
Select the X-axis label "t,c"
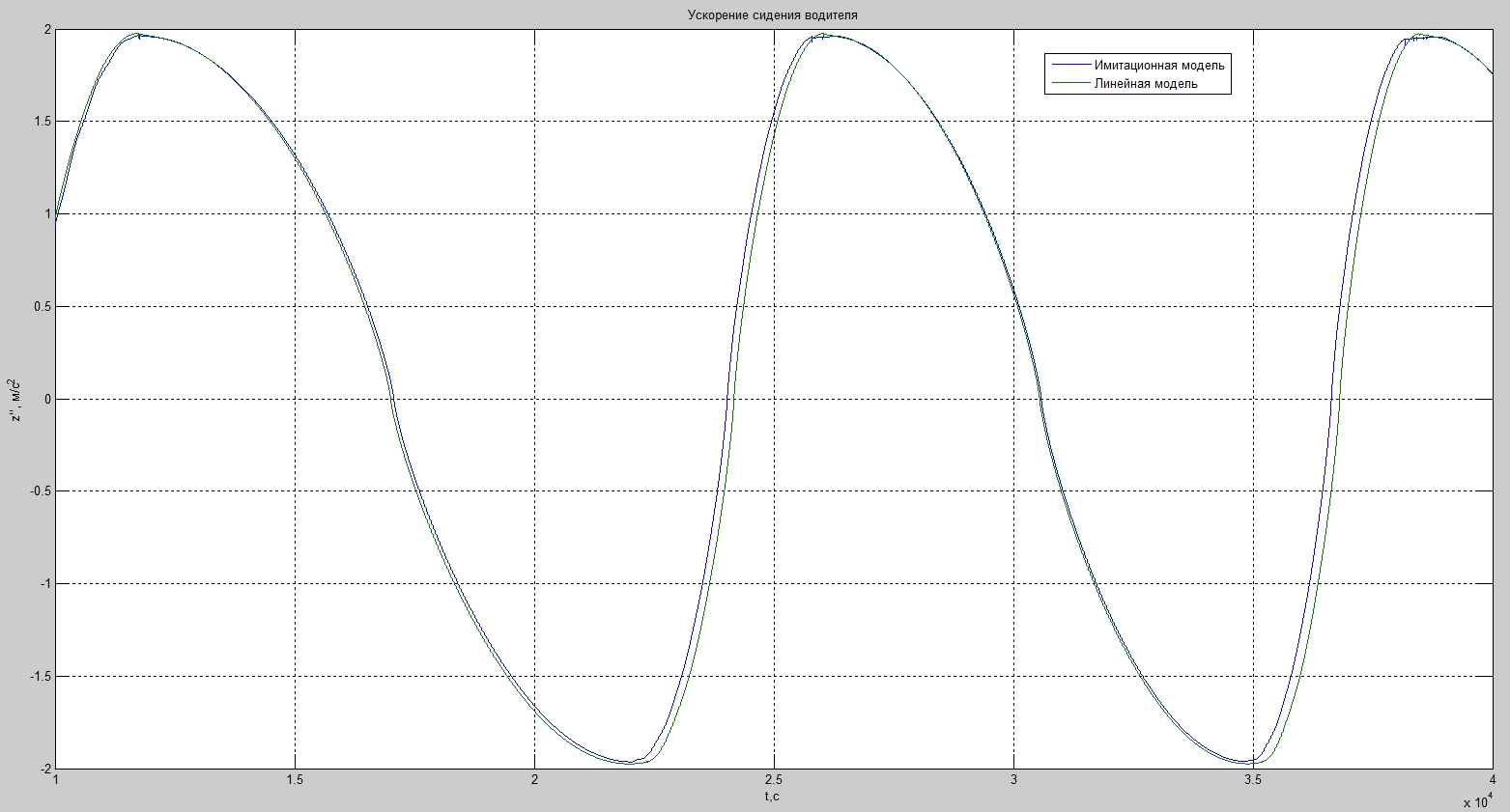coord(773,797)
